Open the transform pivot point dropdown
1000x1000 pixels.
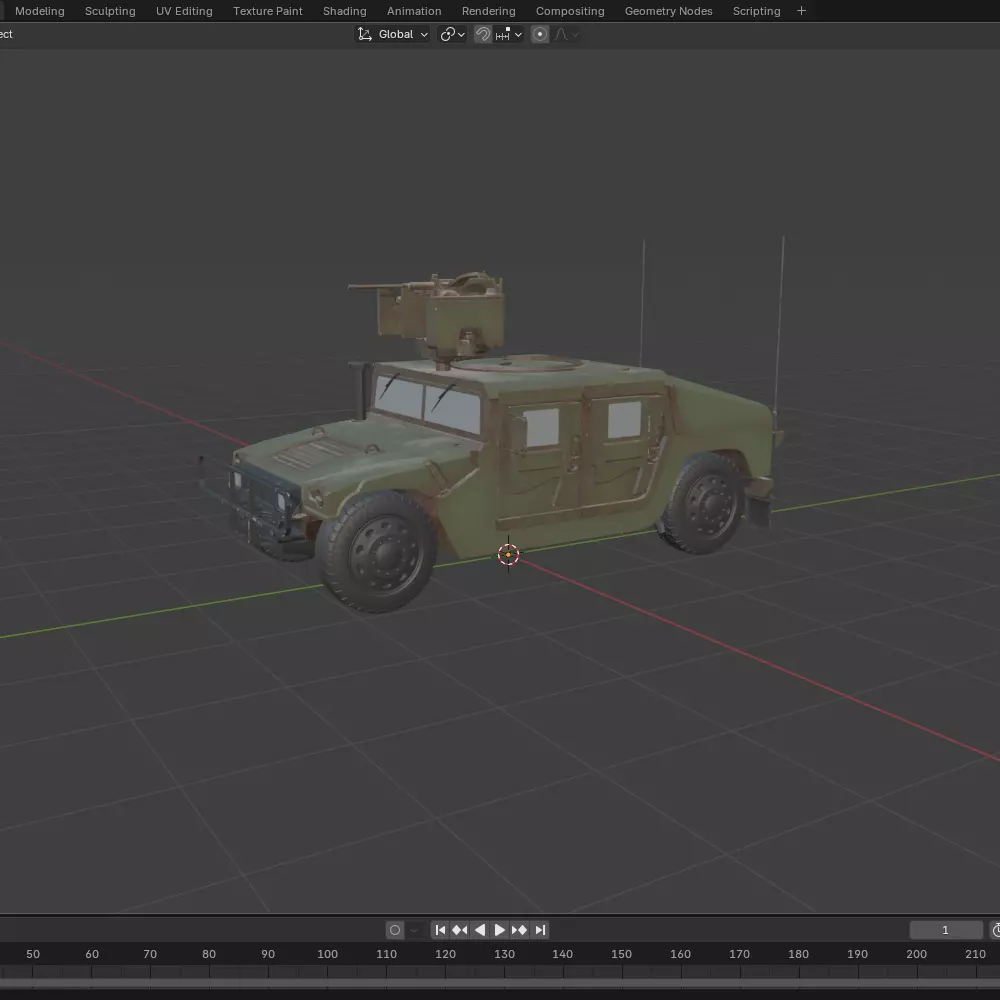point(452,34)
